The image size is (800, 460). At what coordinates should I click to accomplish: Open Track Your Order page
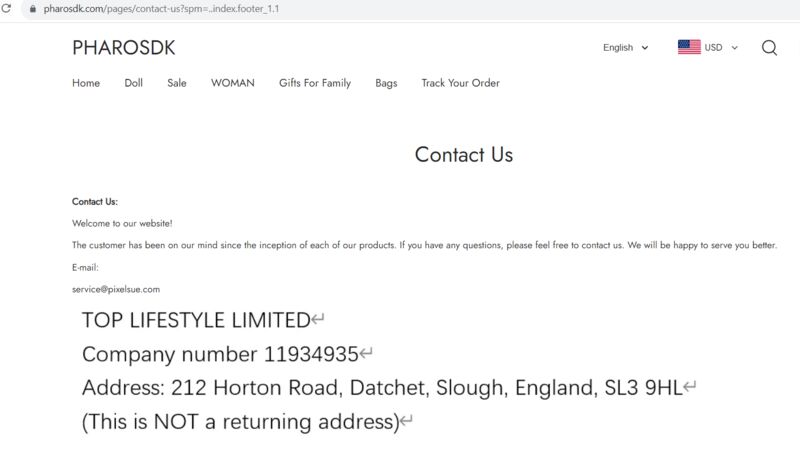pos(460,83)
